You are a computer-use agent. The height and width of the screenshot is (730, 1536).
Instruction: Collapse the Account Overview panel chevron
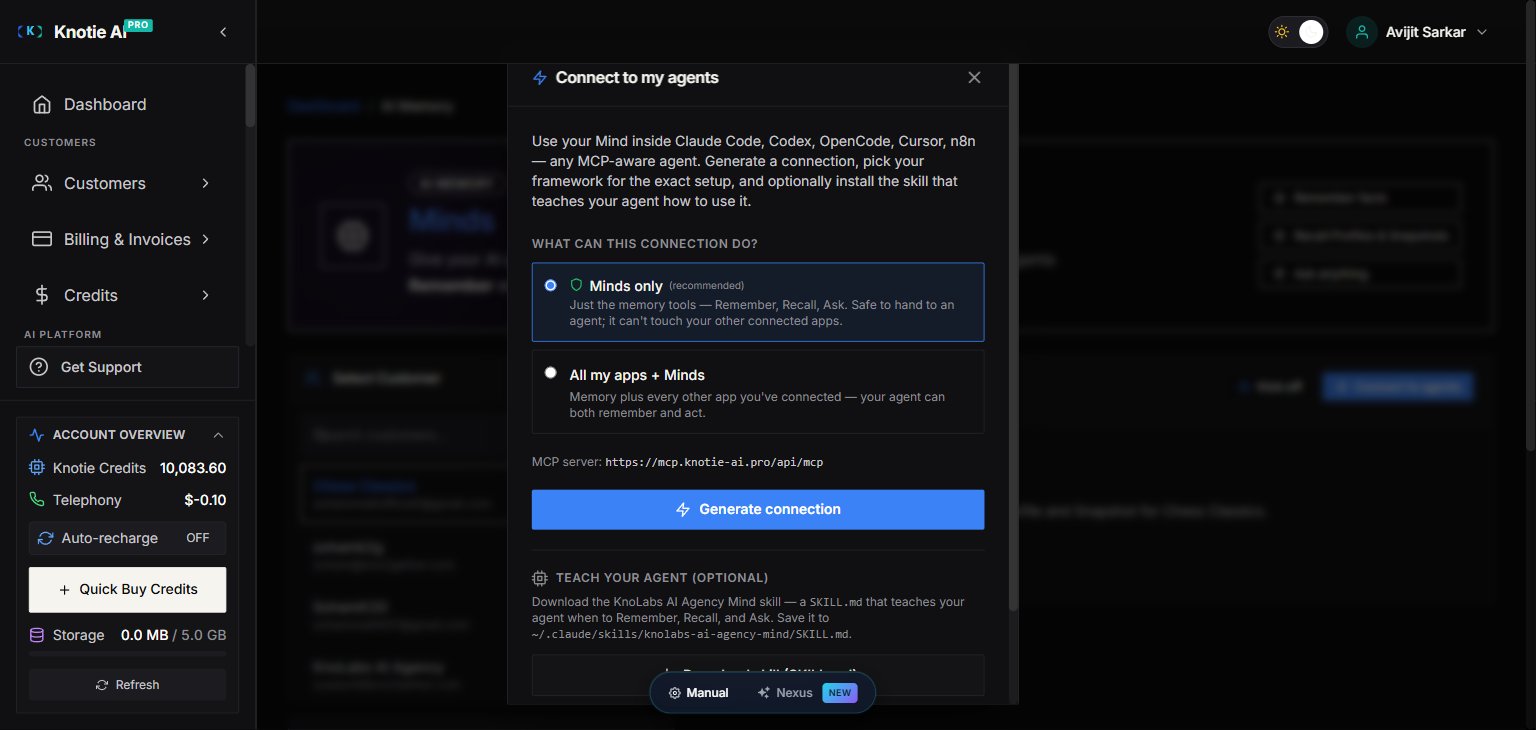pos(218,435)
